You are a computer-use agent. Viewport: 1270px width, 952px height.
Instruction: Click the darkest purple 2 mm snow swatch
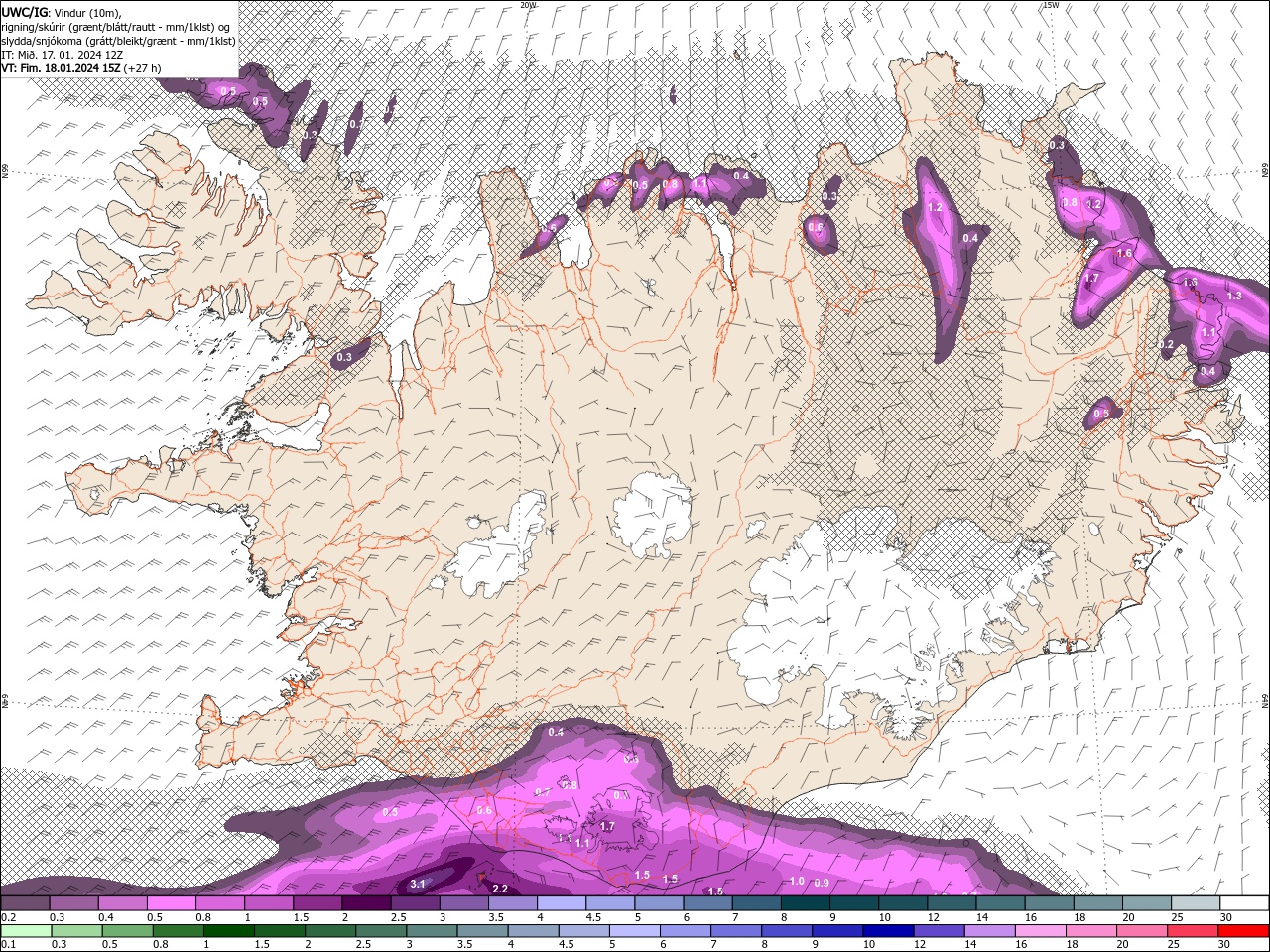click(x=366, y=903)
